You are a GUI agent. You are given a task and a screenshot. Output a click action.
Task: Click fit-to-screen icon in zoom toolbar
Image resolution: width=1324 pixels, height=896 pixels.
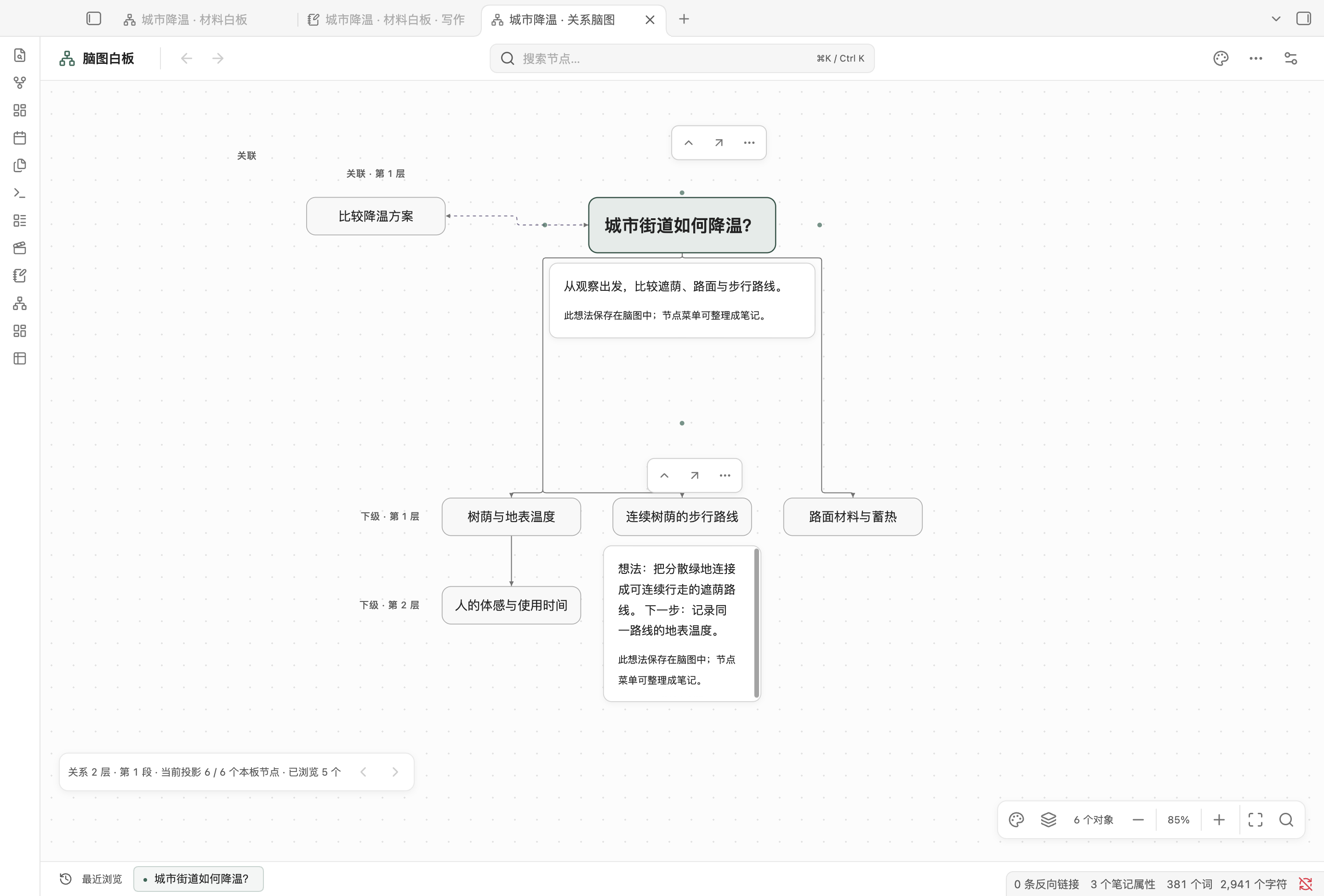[x=1255, y=820]
